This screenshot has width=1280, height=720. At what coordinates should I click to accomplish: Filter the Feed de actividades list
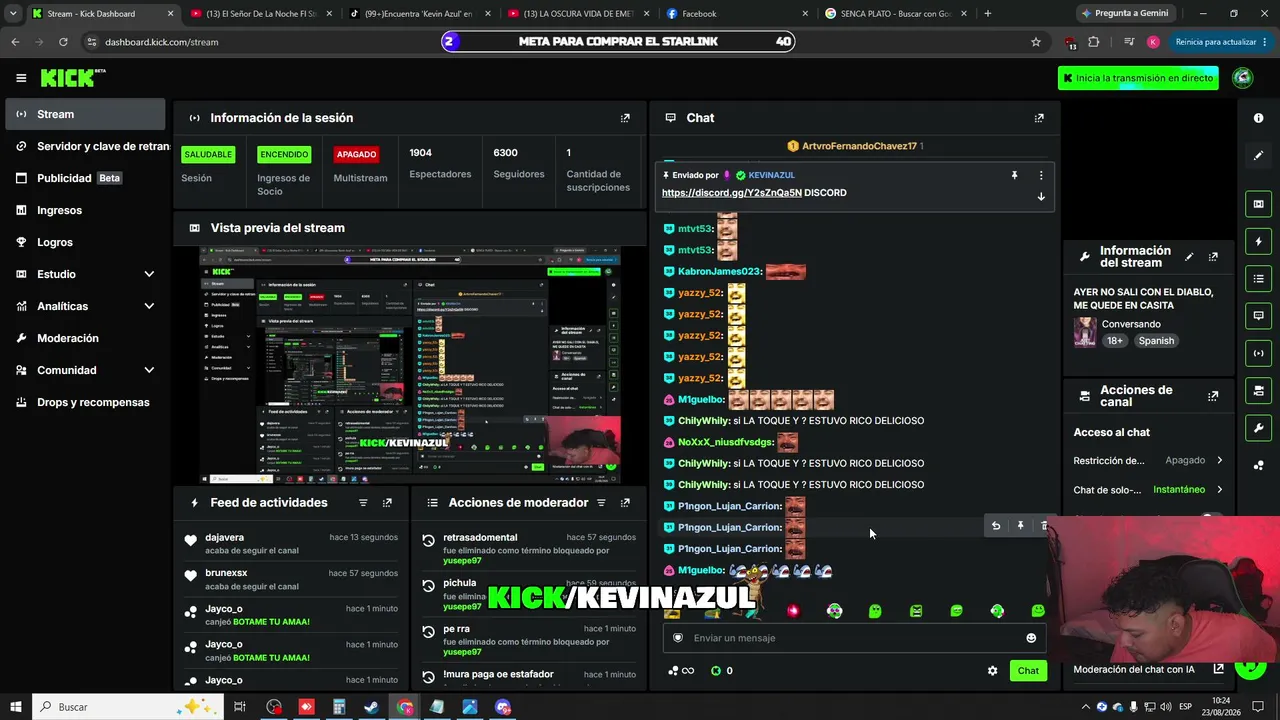pos(363,503)
